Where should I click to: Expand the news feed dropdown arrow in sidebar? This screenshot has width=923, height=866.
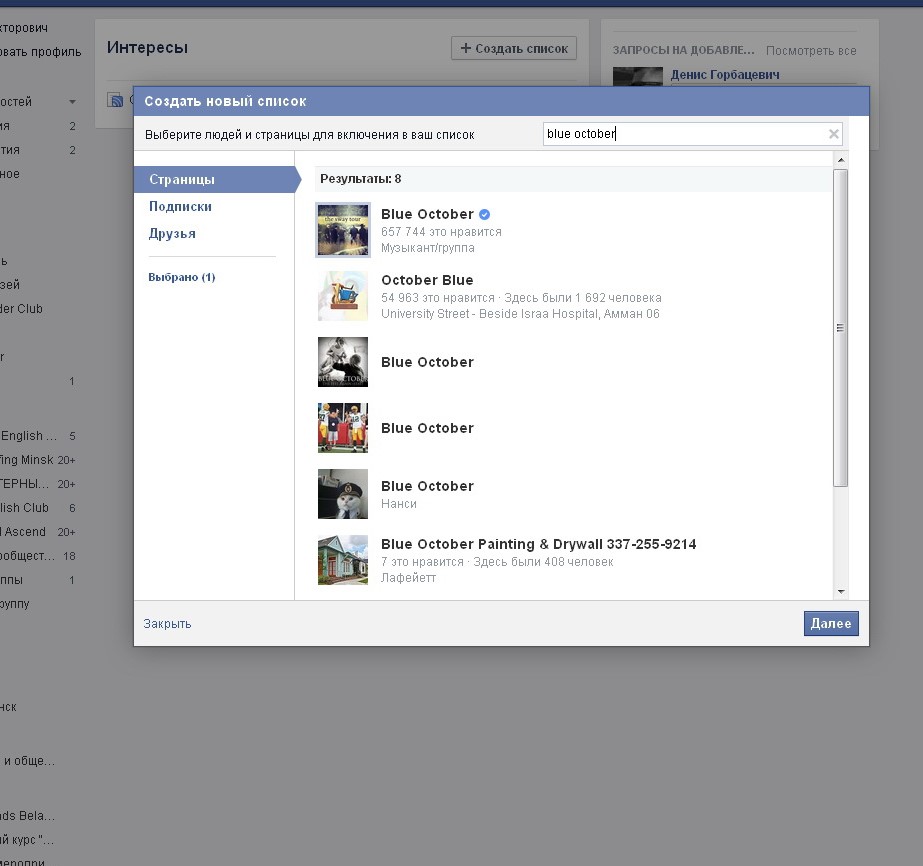click(x=72, y=102)
